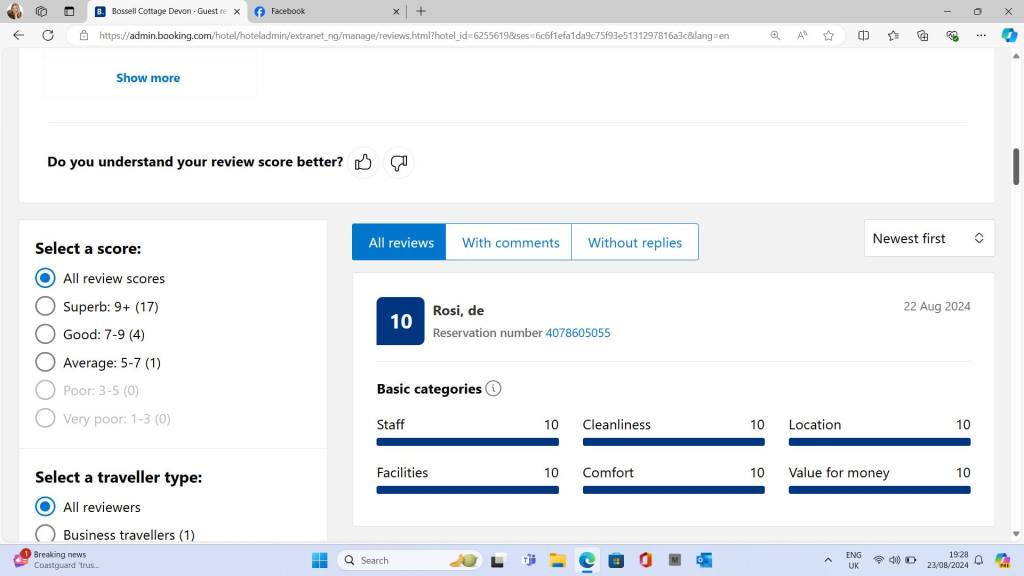
Task: Open the zoom magnifier icon in address bar
Action: [775, 35]
